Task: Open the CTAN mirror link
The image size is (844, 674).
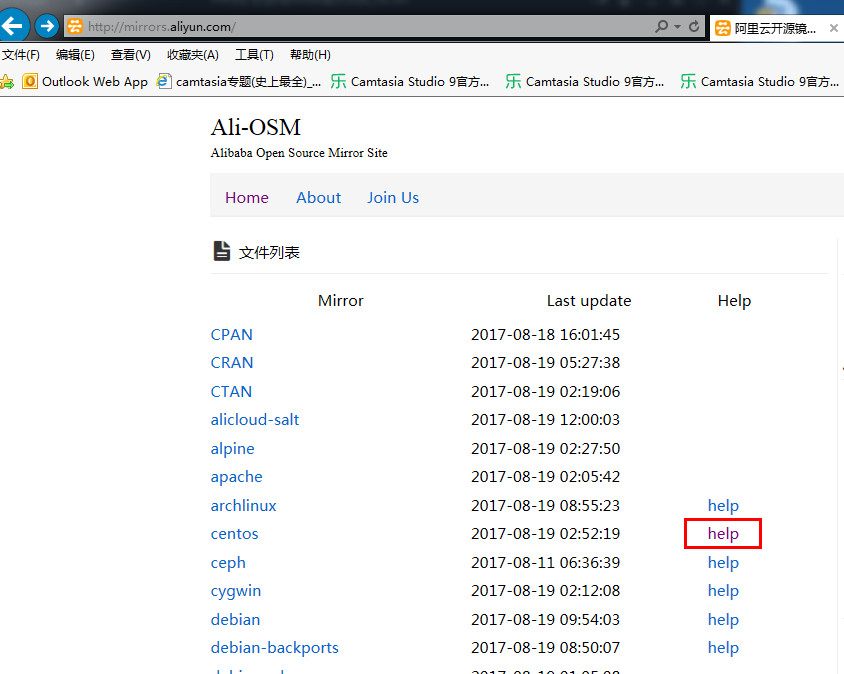Action: coord(231,391)
